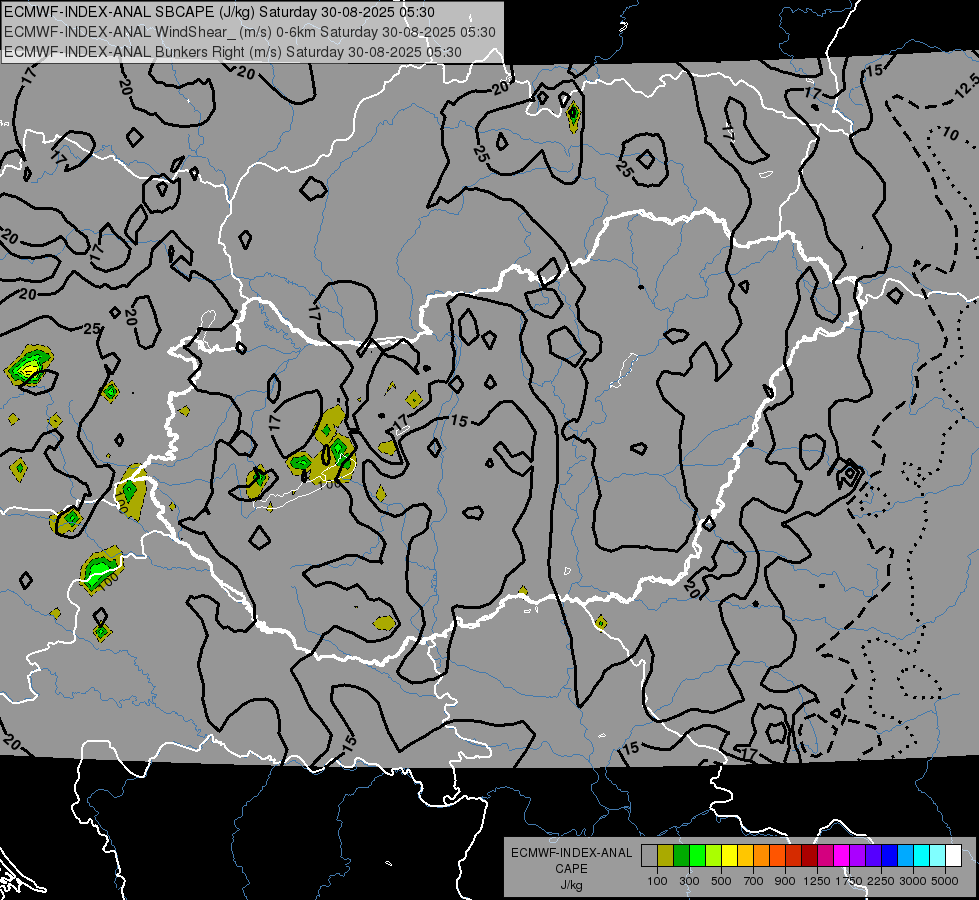The width and height of the screenshot is (979, 900).
Task: Click the word CAPE in the legend
Action: [571, 869]
